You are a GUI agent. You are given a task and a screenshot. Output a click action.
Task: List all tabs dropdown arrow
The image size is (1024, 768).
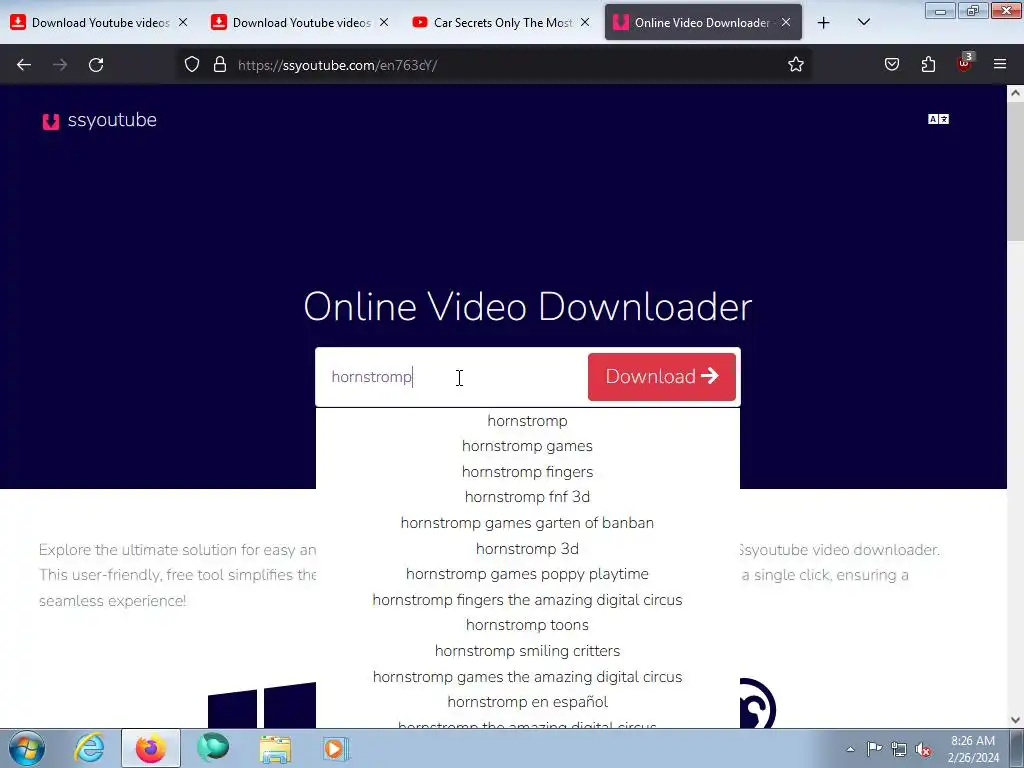[863, 22]
